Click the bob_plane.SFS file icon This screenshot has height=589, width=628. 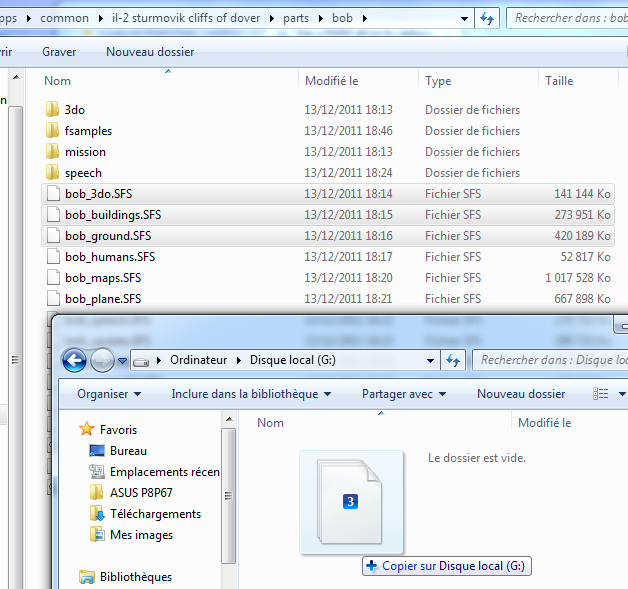(53, 299)
